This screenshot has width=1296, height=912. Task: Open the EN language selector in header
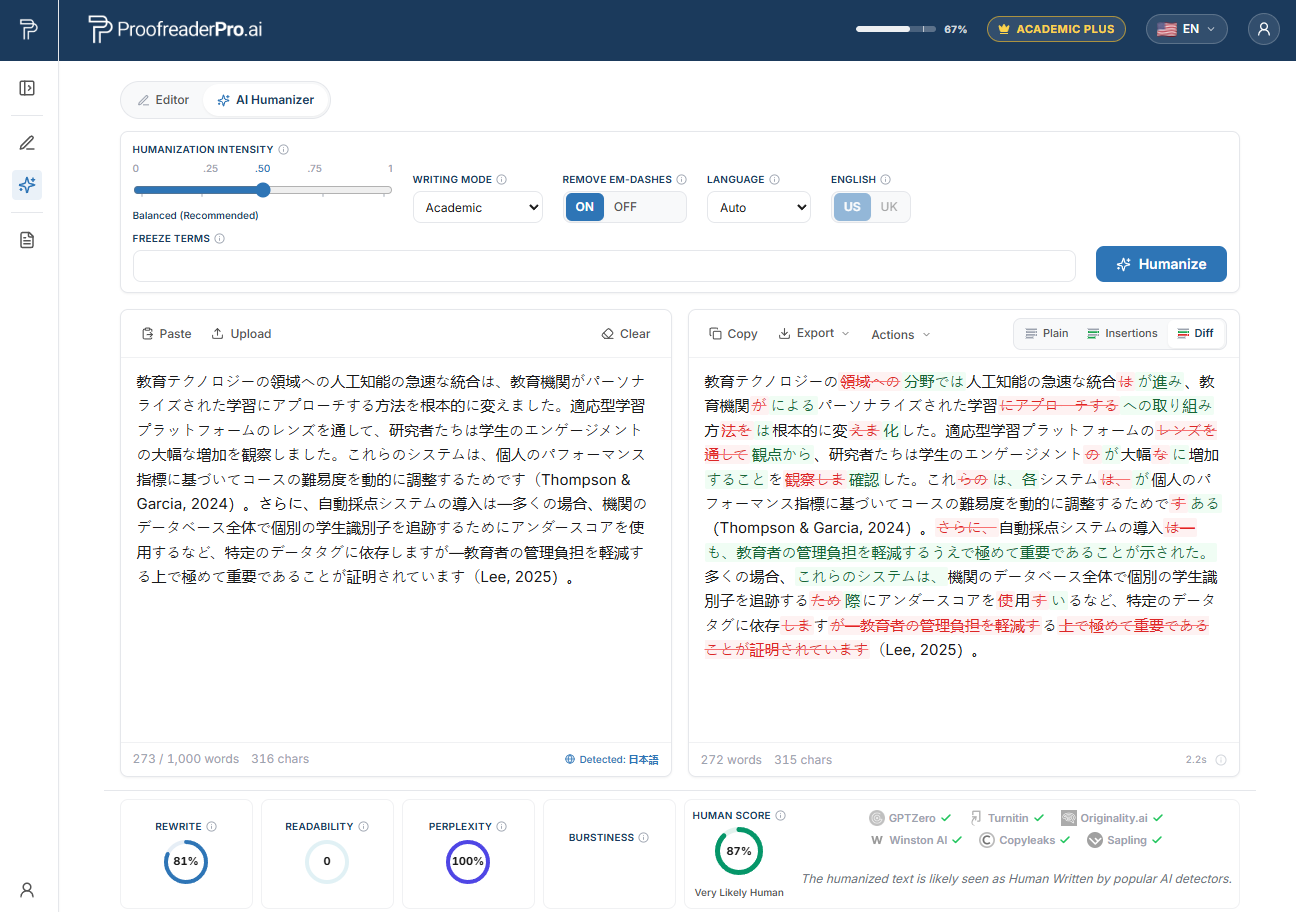pos(1187,29)
